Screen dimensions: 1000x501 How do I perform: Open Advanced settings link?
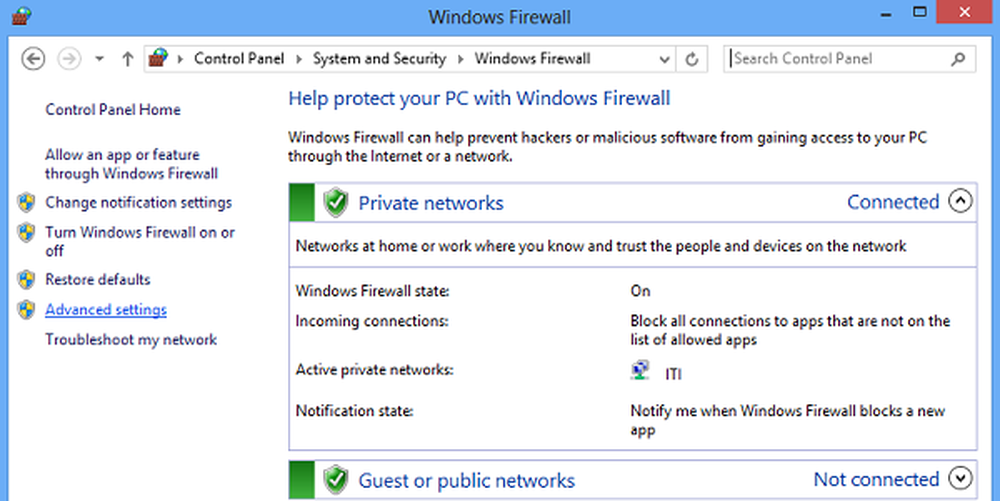click(106, 310)
